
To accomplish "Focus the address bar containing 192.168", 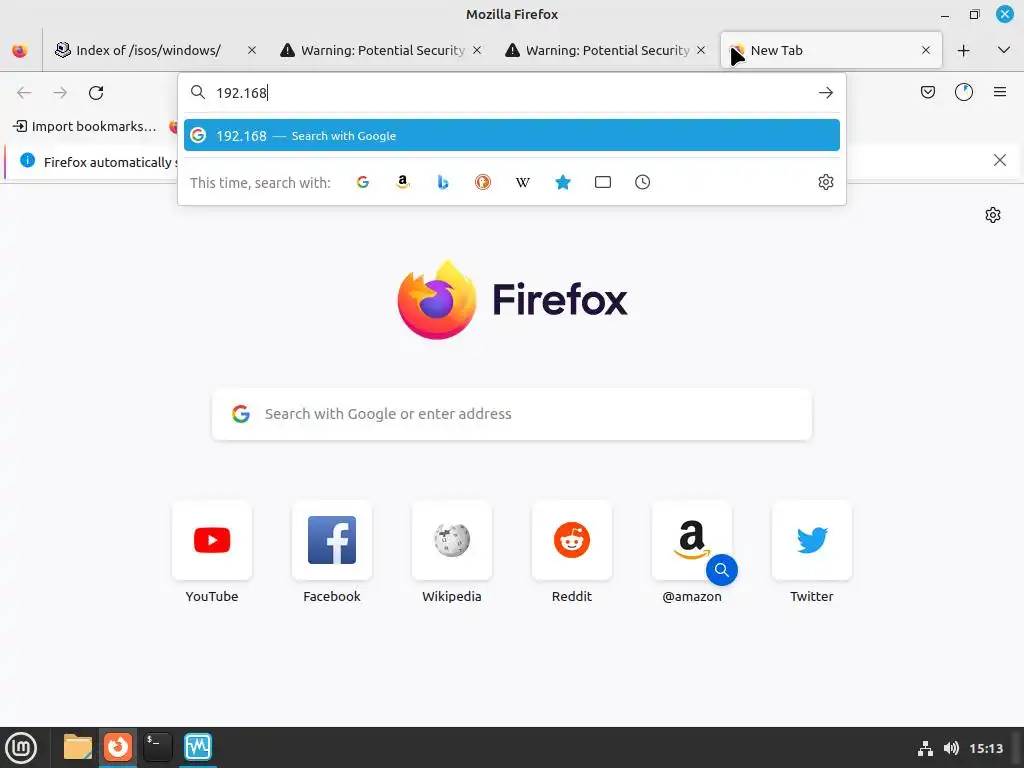I will 513,93.
